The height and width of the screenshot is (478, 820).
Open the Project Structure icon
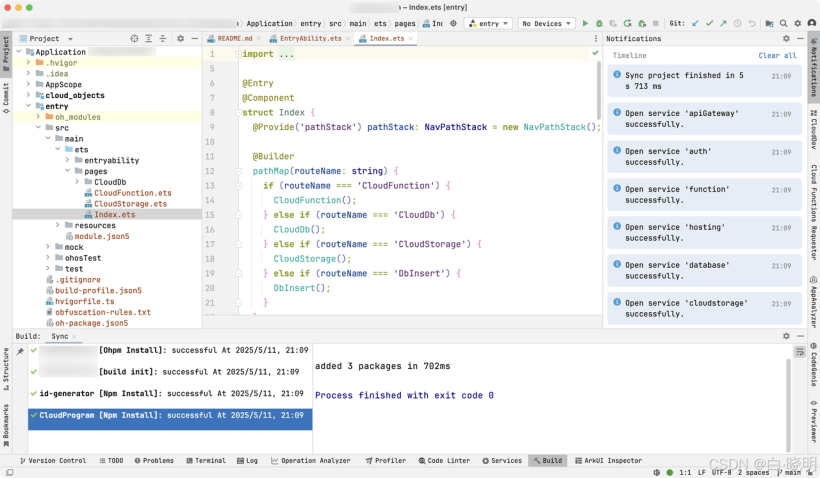(x=769, y=24)
